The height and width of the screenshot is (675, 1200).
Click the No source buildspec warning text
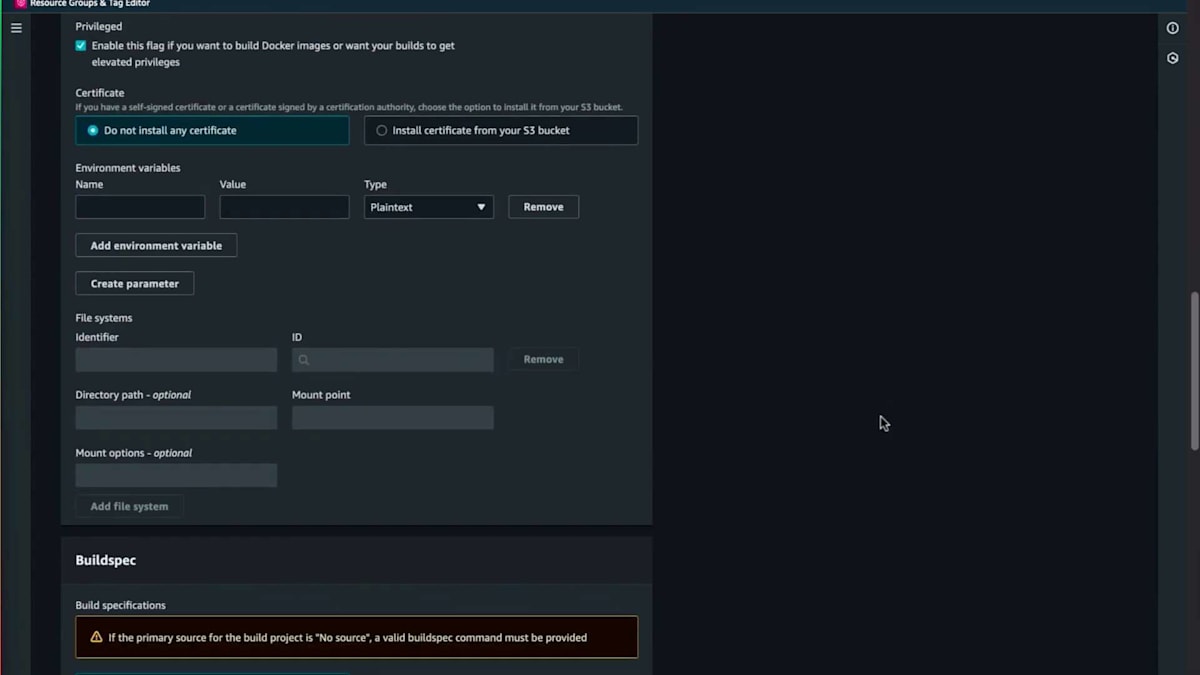[x=348, y=637]
